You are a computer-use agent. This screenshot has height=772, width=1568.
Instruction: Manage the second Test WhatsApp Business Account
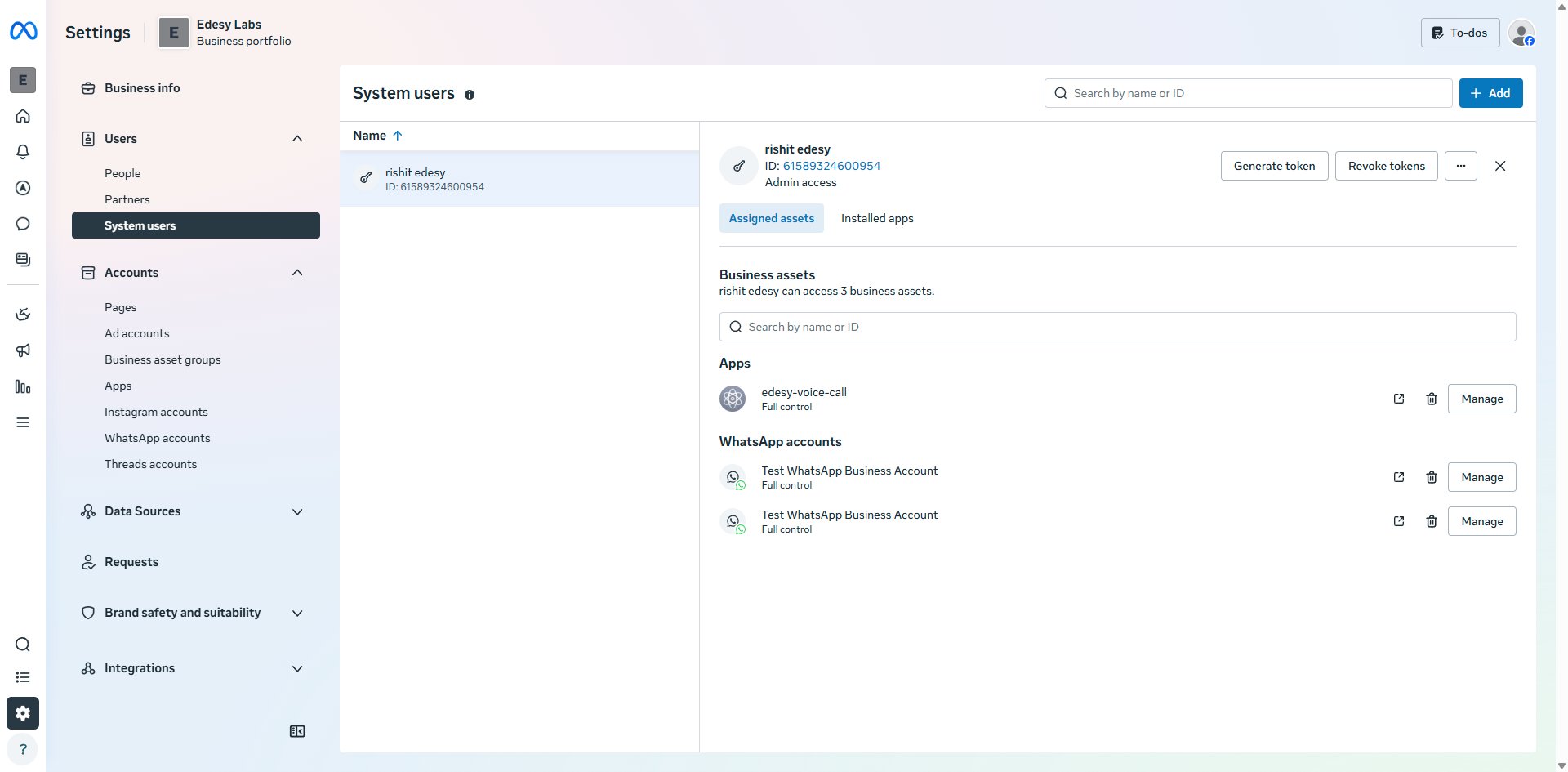coord(1481,521)
